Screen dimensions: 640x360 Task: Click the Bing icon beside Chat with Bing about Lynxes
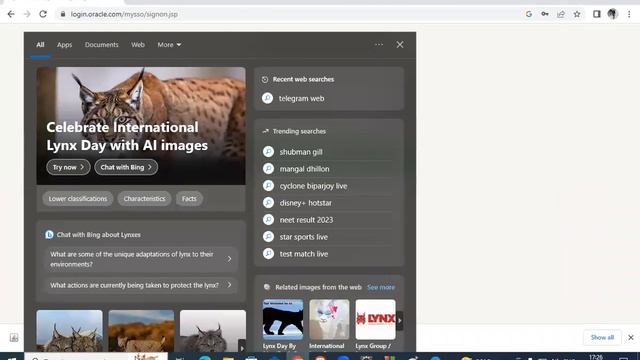(x=49, y=235)
